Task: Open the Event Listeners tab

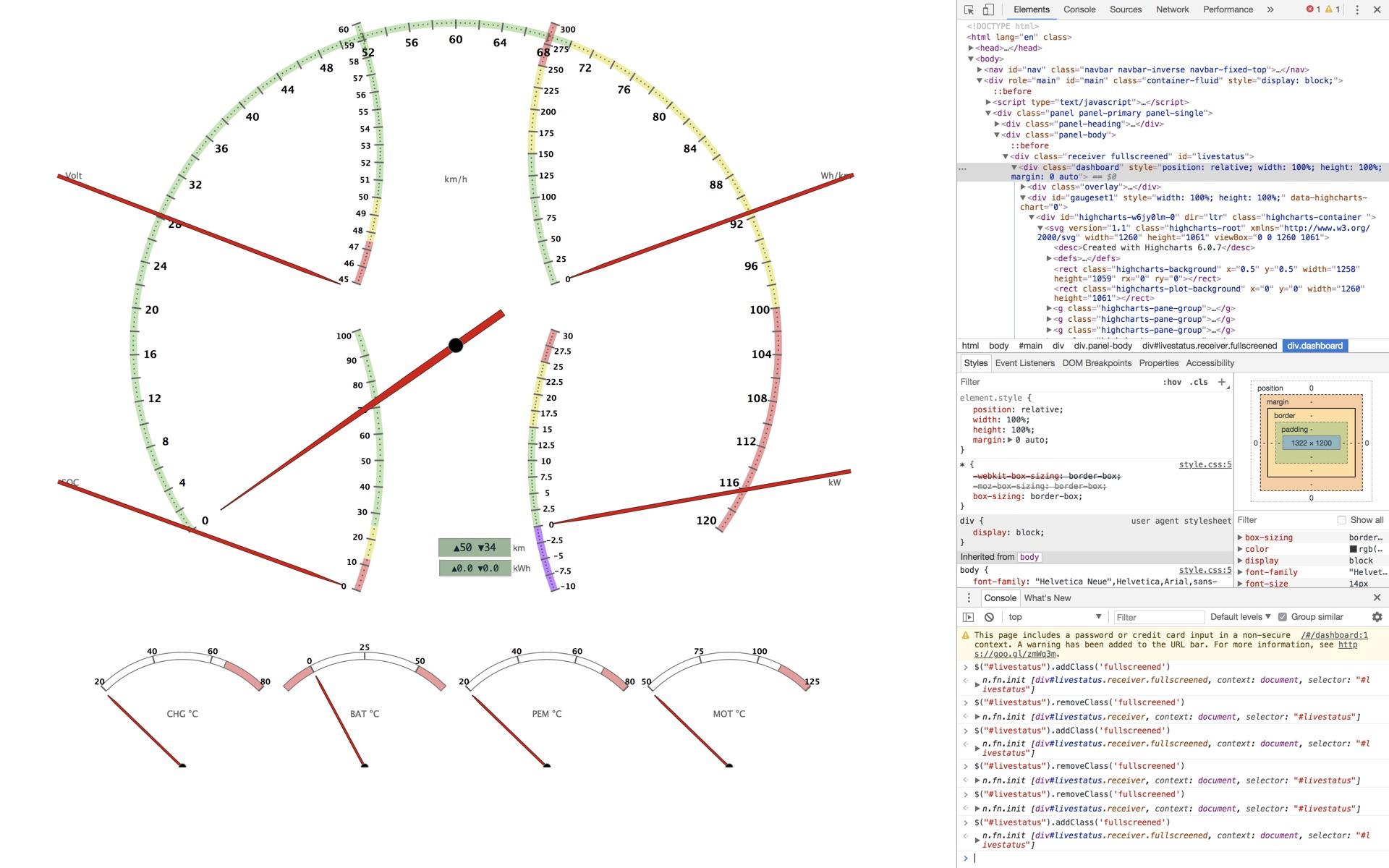Action: [1024, 363]
